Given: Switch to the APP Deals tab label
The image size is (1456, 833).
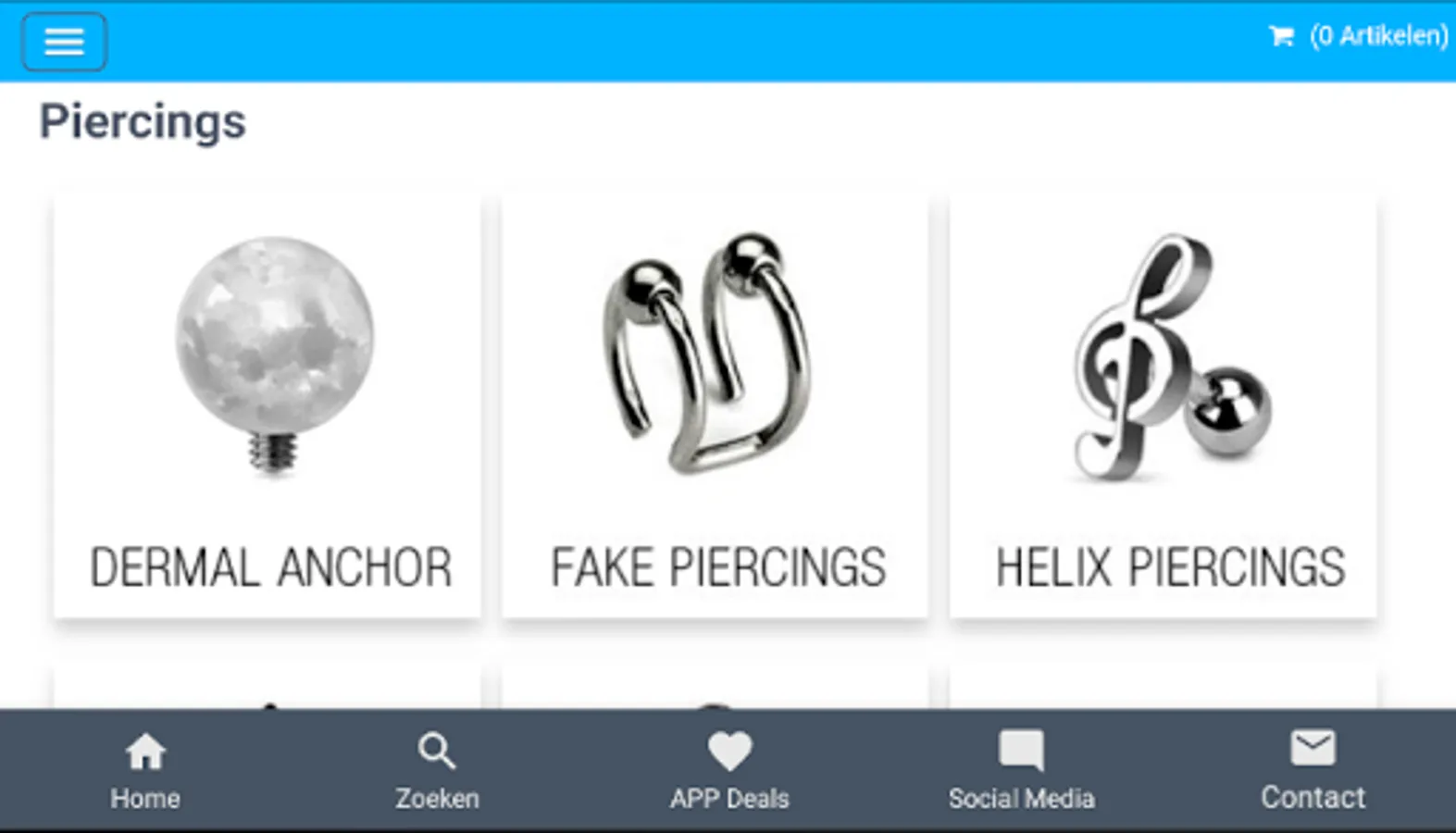Looking at the screenshot, I should [x=729, y=799].
